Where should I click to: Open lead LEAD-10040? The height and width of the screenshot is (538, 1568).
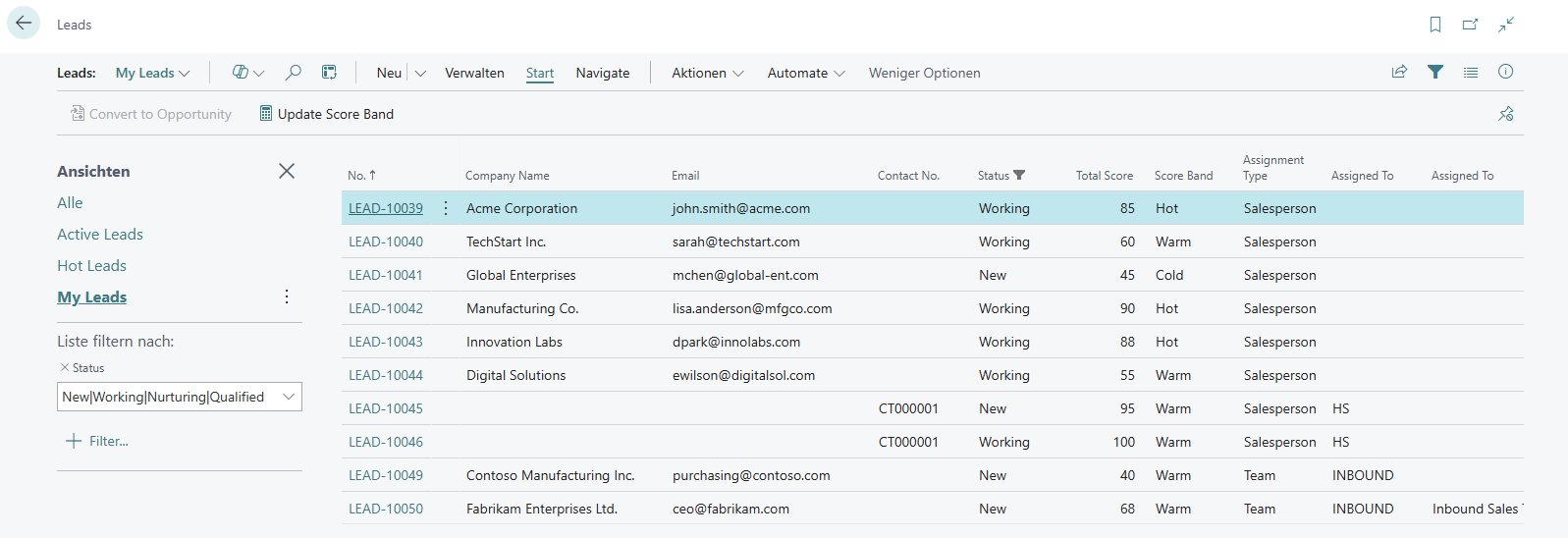point(386,242)
